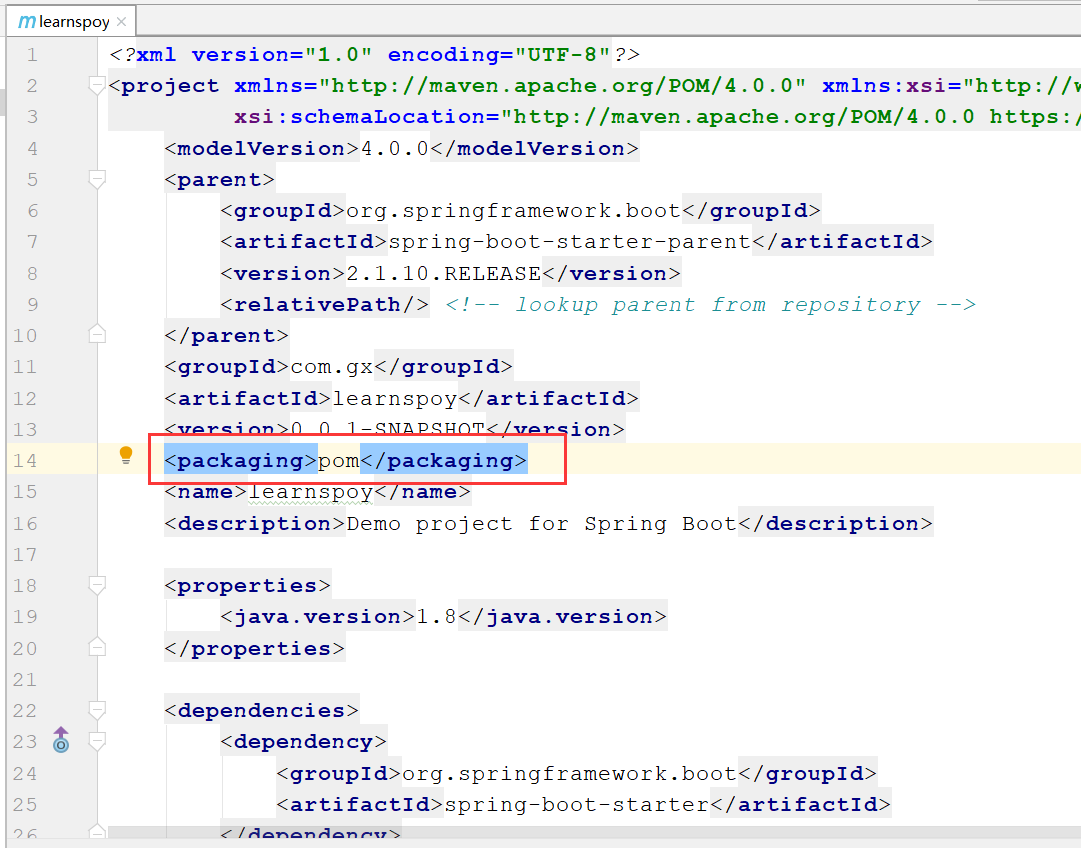The image size is (1081, 848).
Task: Click org.springframework.boot groupId on line 6
Action: click(x=513, y=210)
